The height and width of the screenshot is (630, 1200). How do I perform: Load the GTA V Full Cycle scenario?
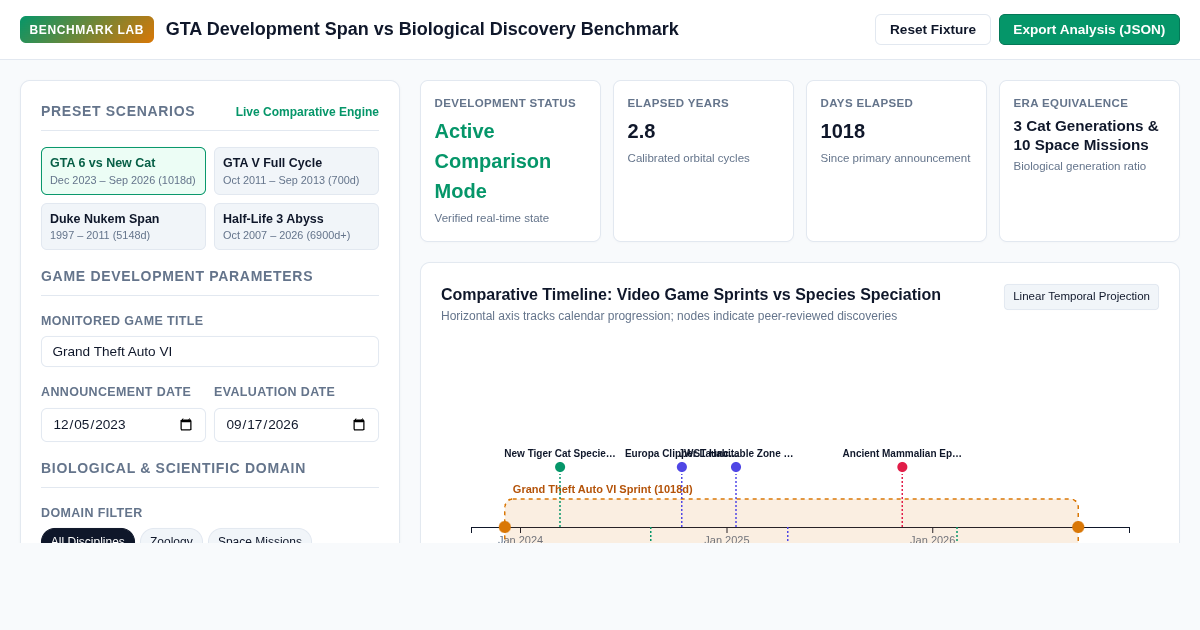point(296,171)
